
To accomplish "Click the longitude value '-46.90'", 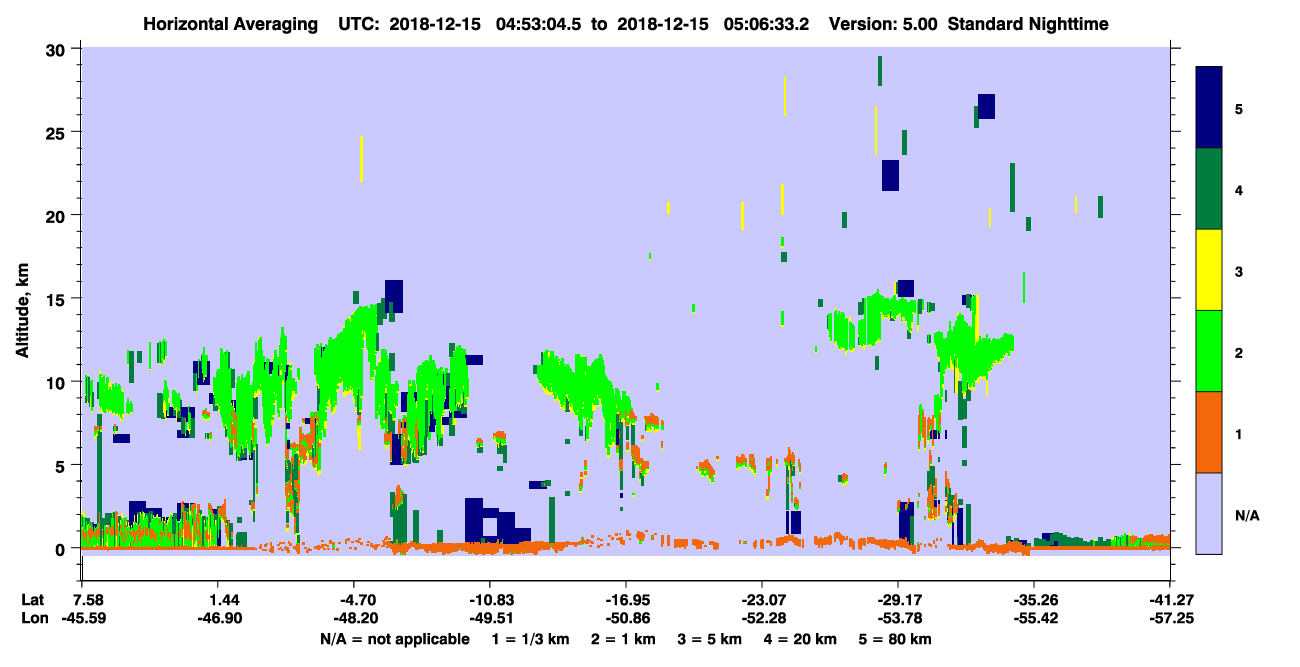I will pyautogui.click(x=218, y=619).
